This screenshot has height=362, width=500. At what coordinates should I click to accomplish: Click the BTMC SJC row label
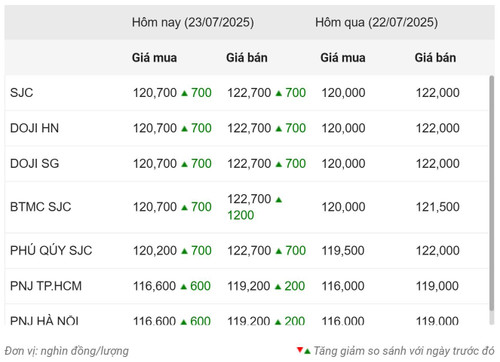(41, 207)
